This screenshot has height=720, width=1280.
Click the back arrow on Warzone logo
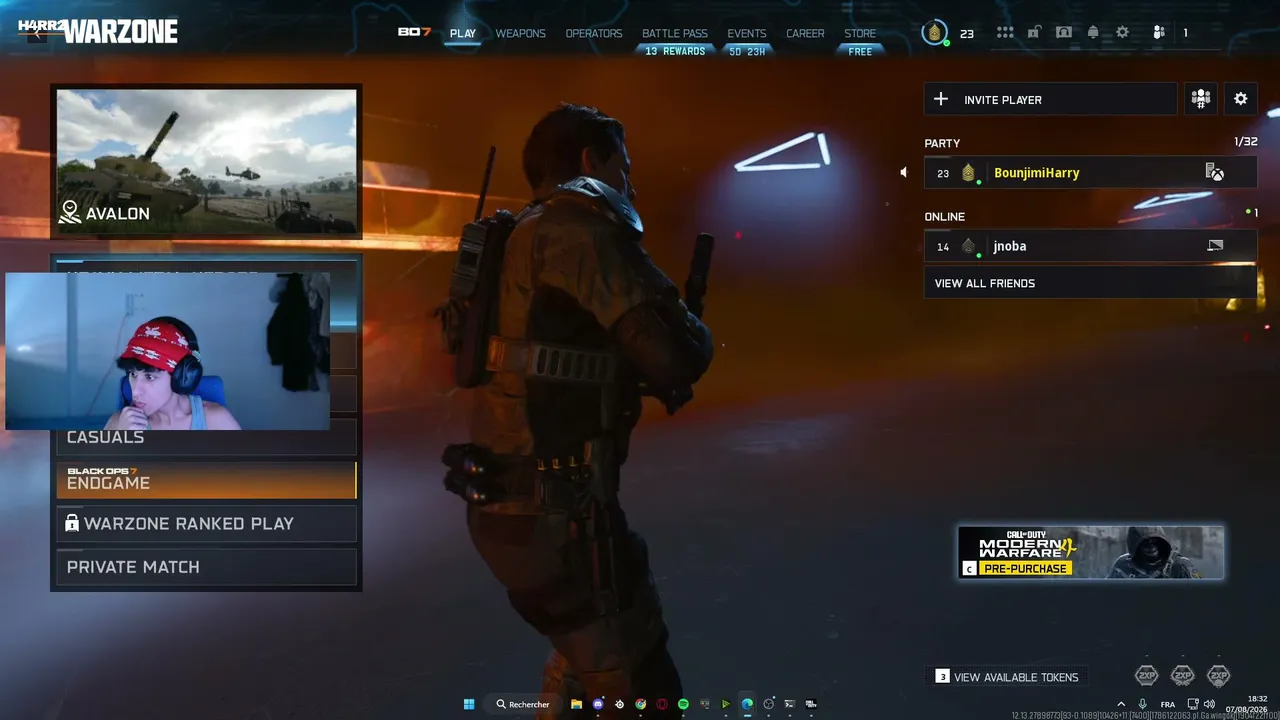coord(37,33)
